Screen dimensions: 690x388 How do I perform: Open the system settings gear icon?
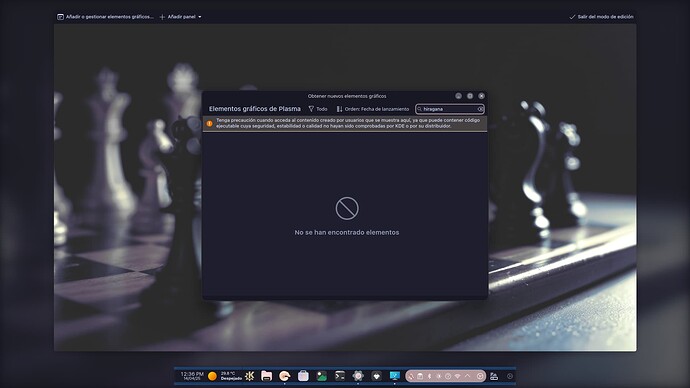click(358, 376)
